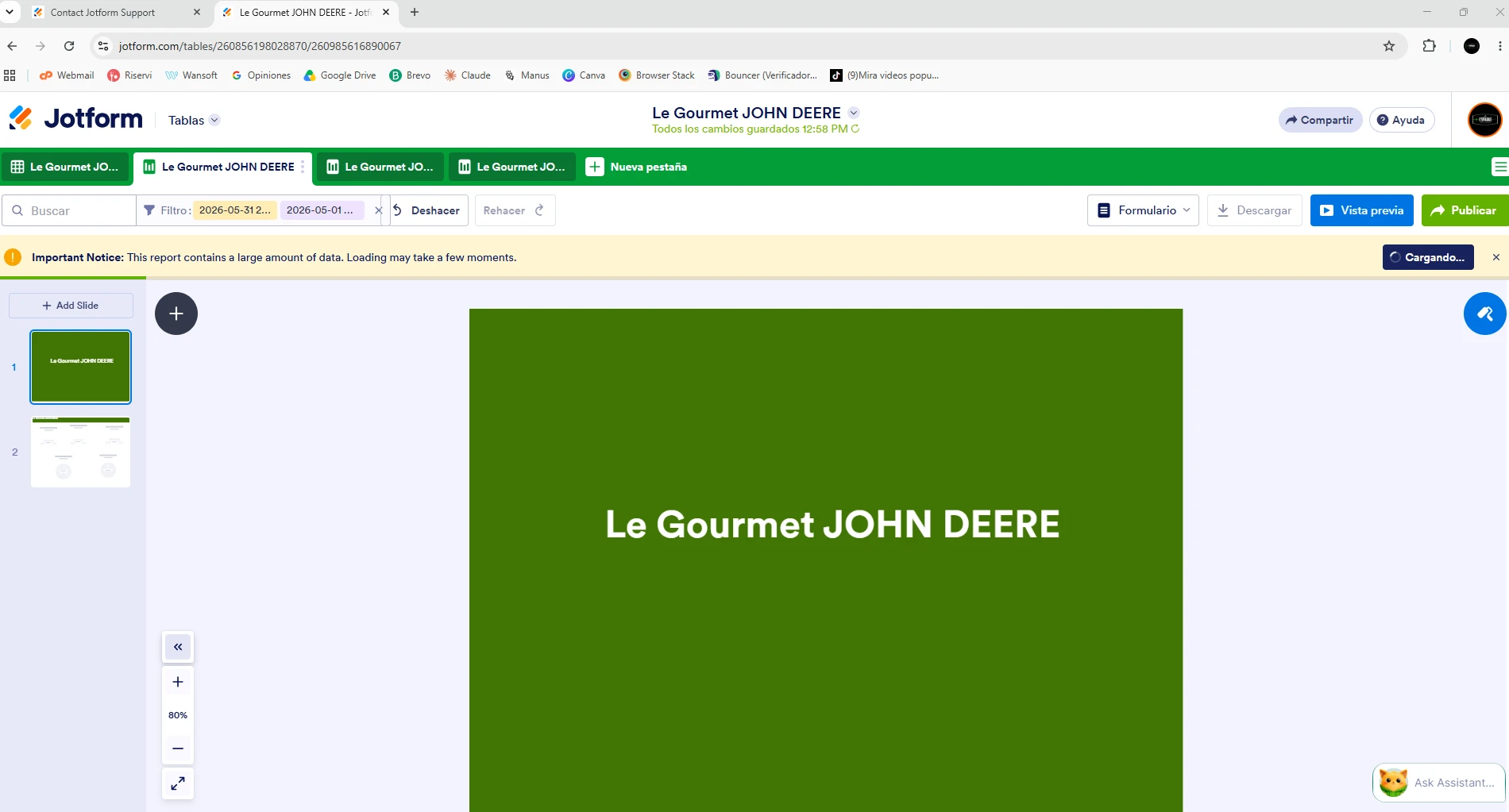Dismiss the Important Notice banner
The height and width of the screenshot is (812, 1509).
[x=1496, y=257]
